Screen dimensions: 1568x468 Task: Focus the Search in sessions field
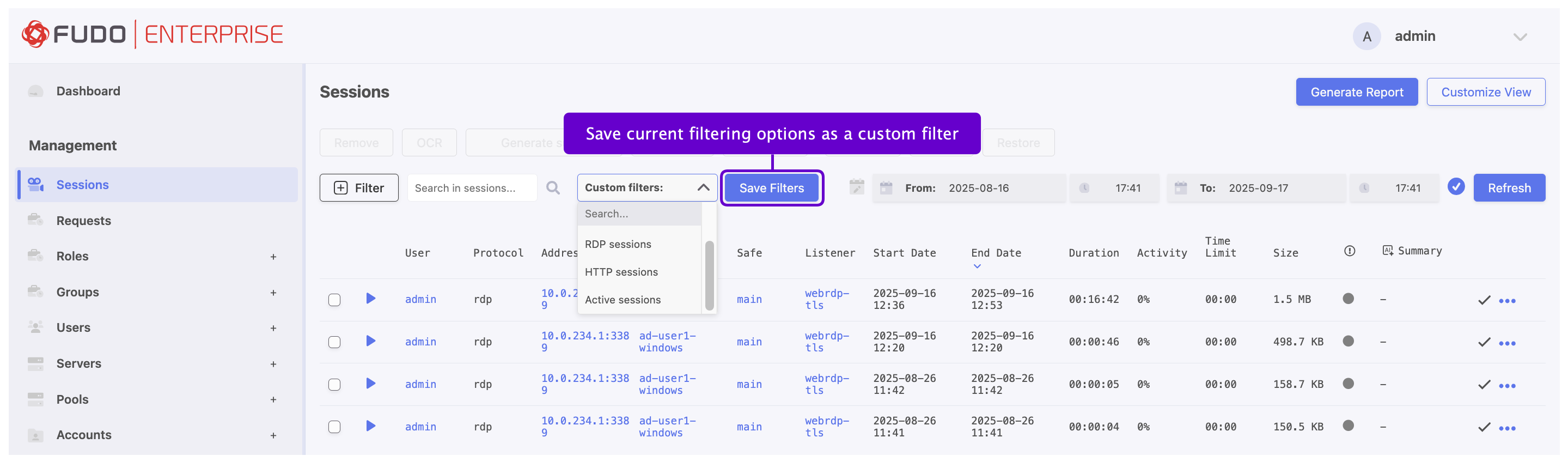[472, 187]
